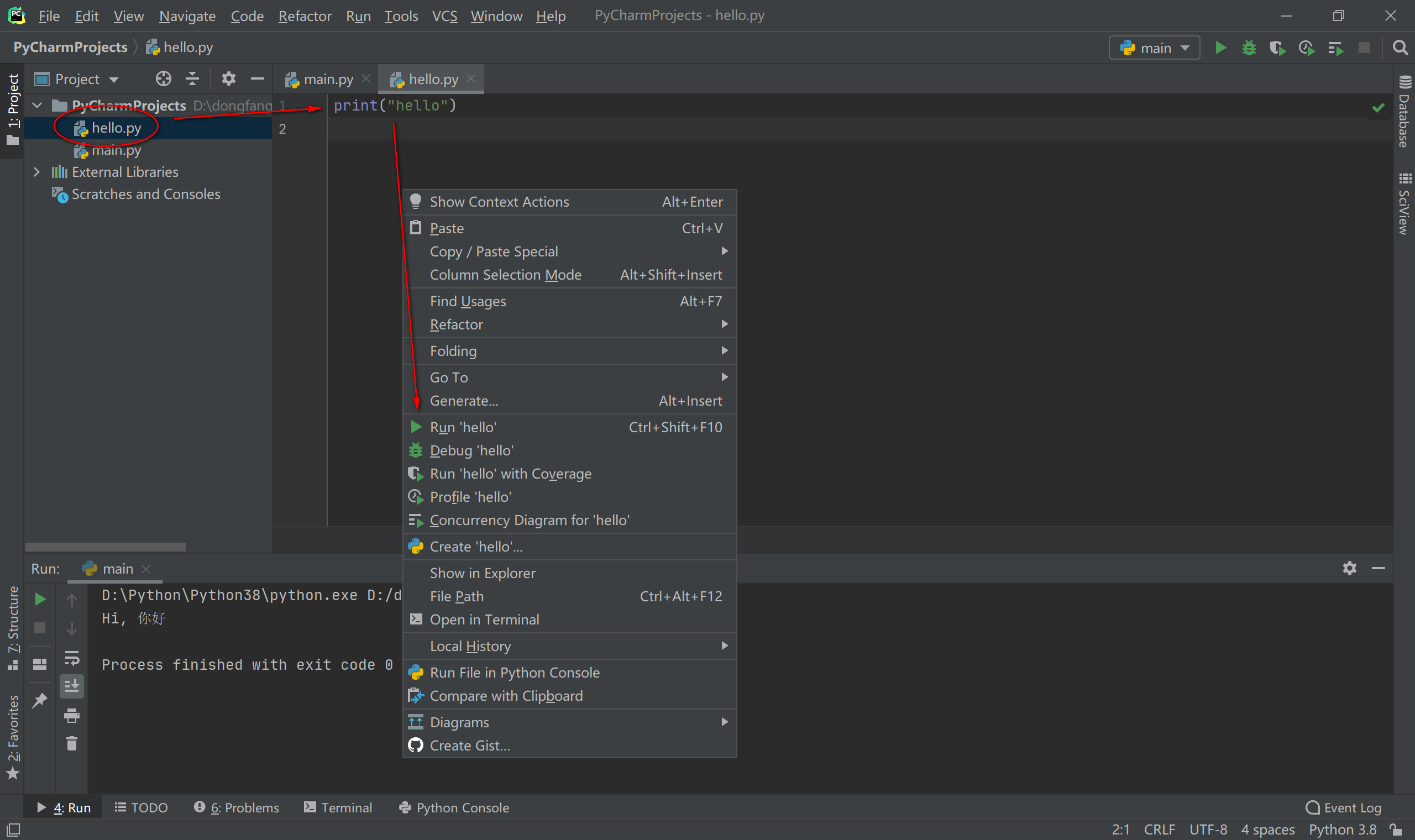Click the restore layout icon in Run panel
Screen dimensions: 1415x840
click(40, 664)
